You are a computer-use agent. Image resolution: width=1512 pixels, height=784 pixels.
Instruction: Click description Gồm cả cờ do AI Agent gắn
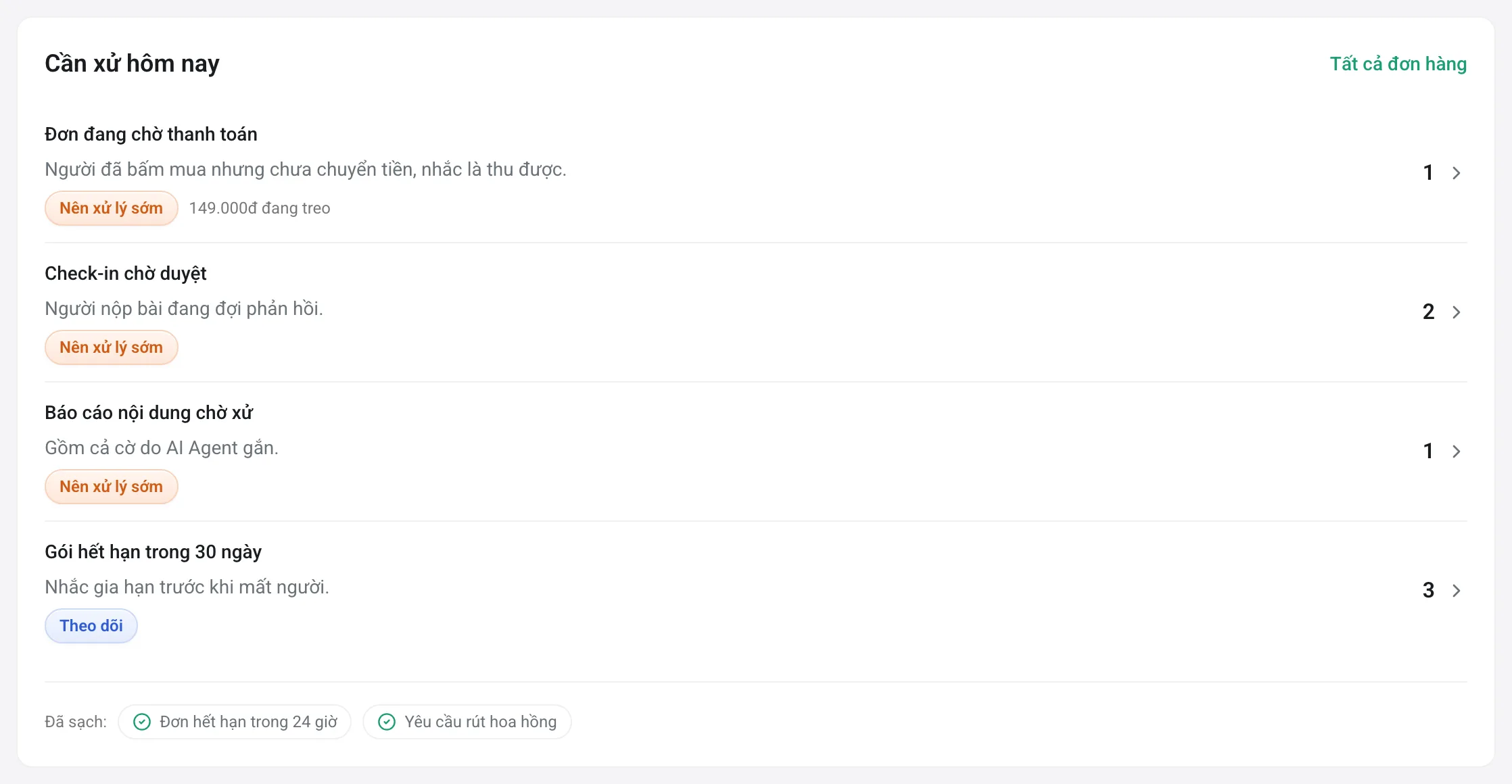162,448
